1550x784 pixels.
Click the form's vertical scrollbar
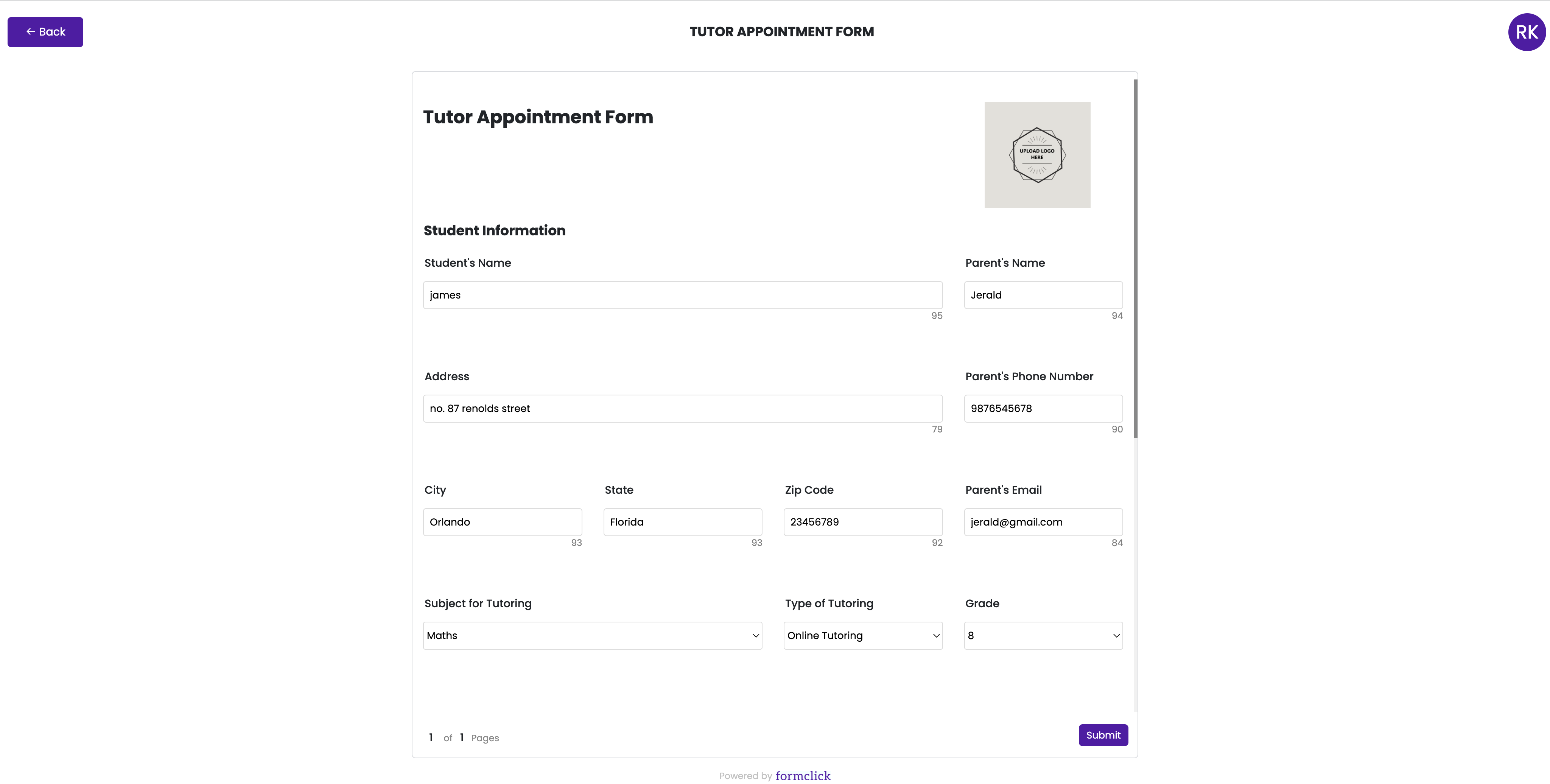tap(1135, 259)
